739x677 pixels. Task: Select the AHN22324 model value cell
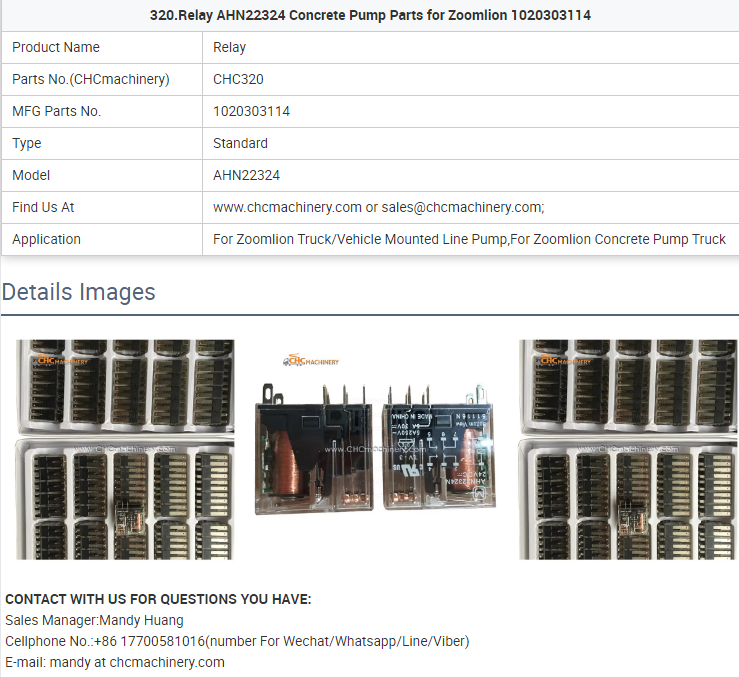click(246, 175)
